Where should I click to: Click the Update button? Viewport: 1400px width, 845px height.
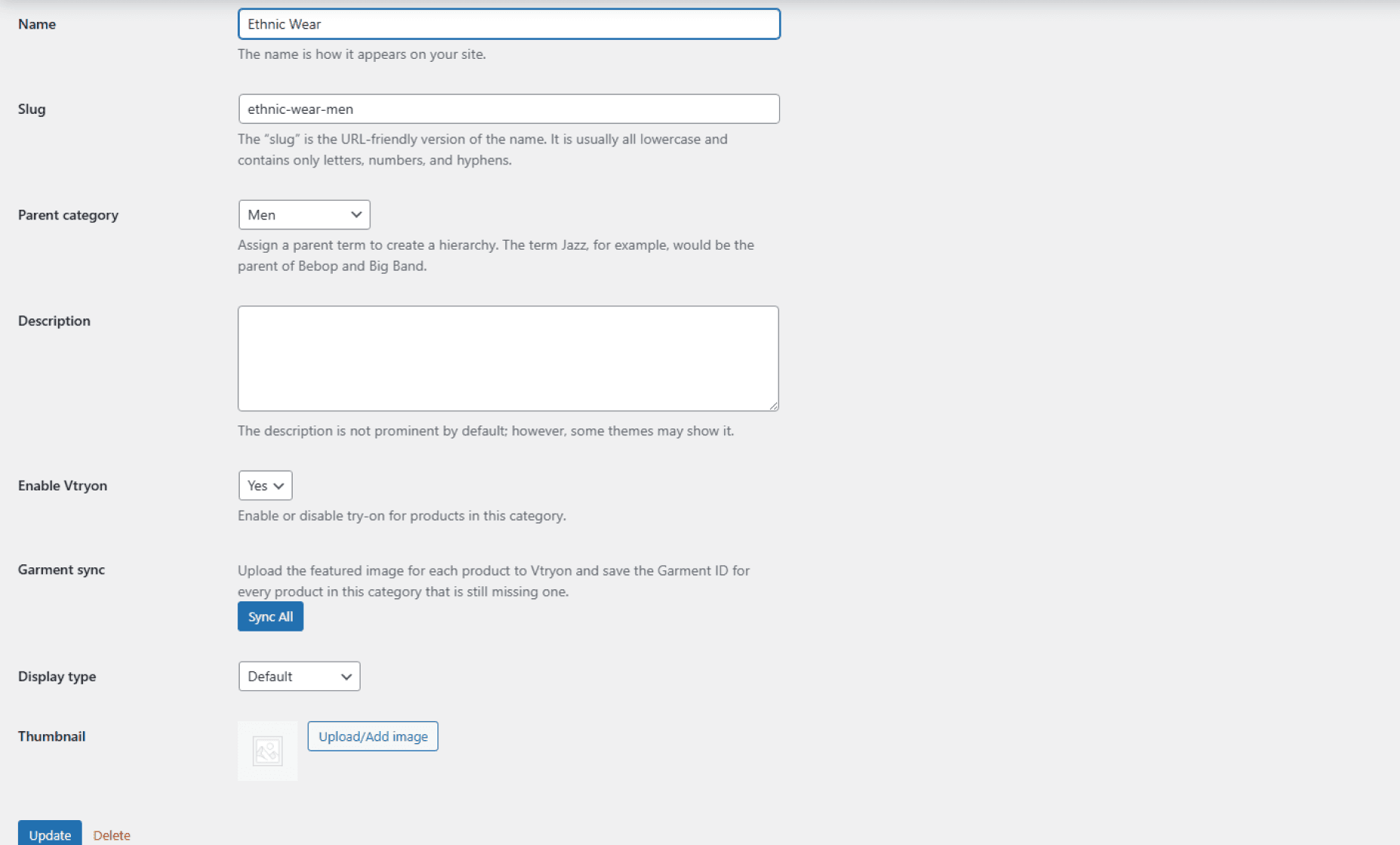coord(50,834)
